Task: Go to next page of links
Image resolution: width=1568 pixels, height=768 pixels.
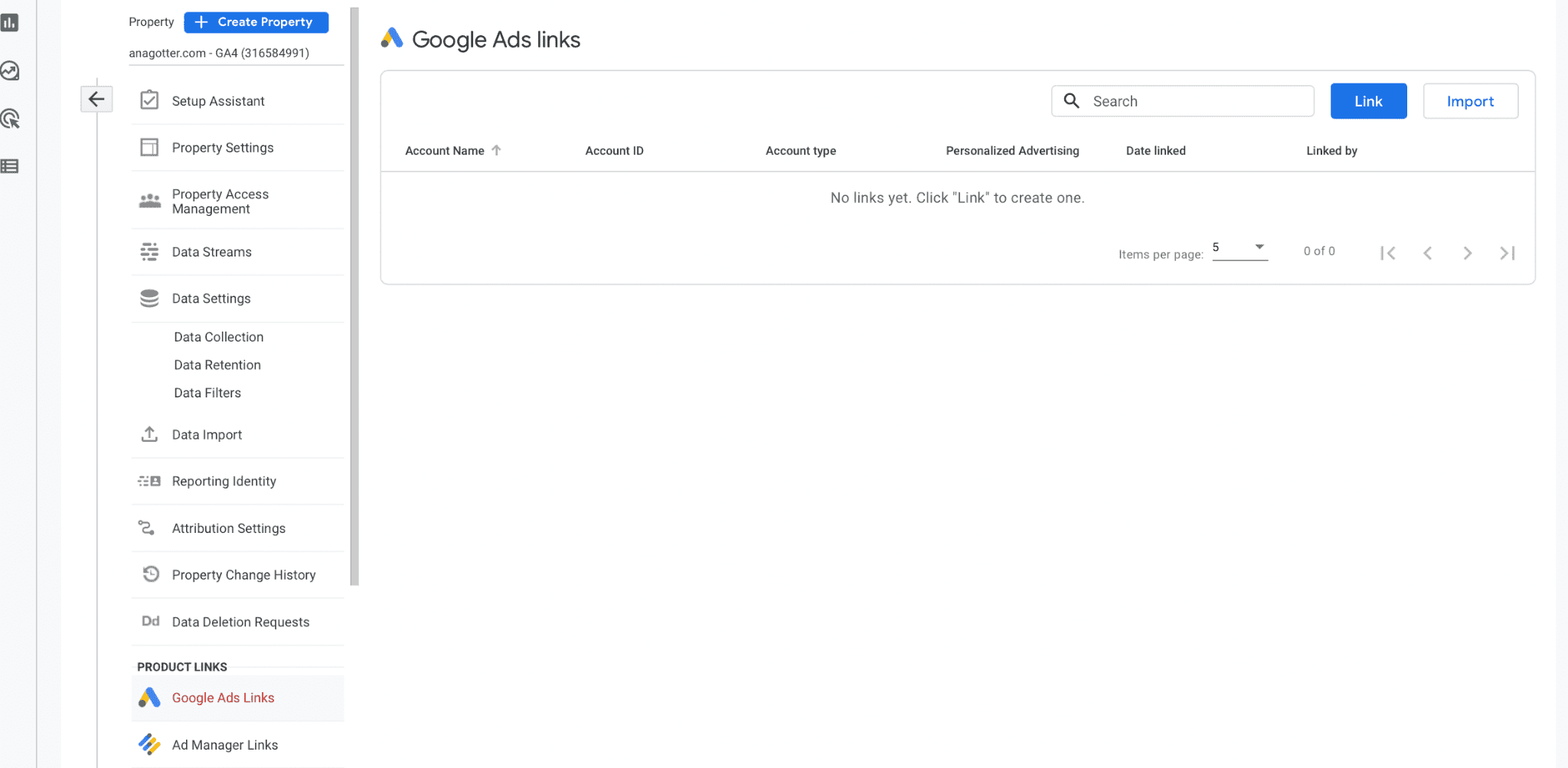Action: point(1467,253)
